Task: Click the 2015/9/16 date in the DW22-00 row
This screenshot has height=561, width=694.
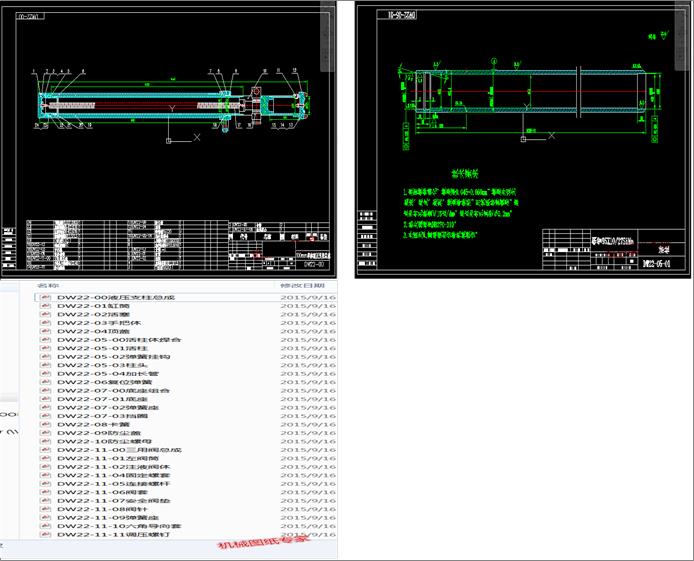Action: pos(308,297)
